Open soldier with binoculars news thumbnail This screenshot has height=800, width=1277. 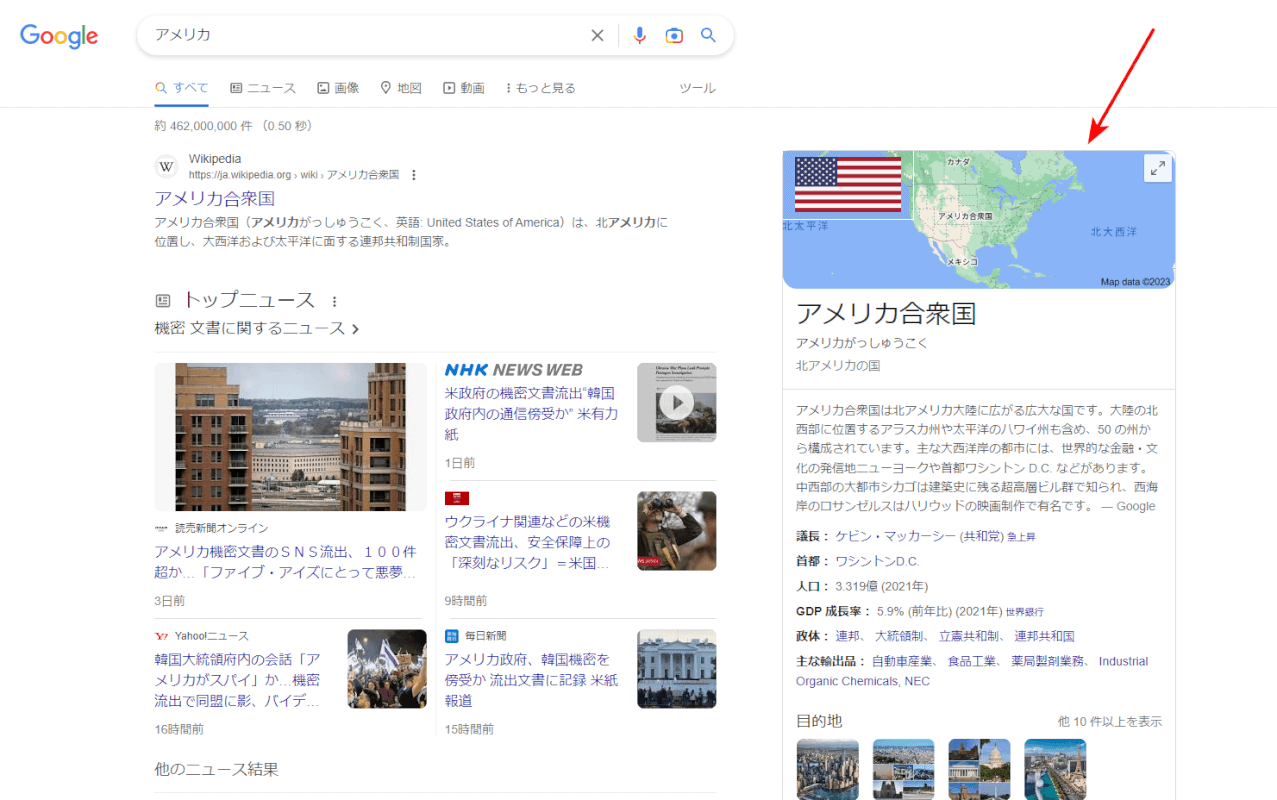coord(677,531)
